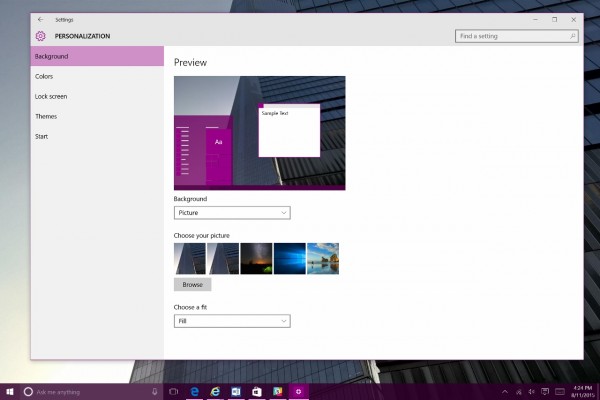Choose the second building picture thumbnail
Image resolution: width=600 pixels, height=400 pixels.
coord(223,259)
